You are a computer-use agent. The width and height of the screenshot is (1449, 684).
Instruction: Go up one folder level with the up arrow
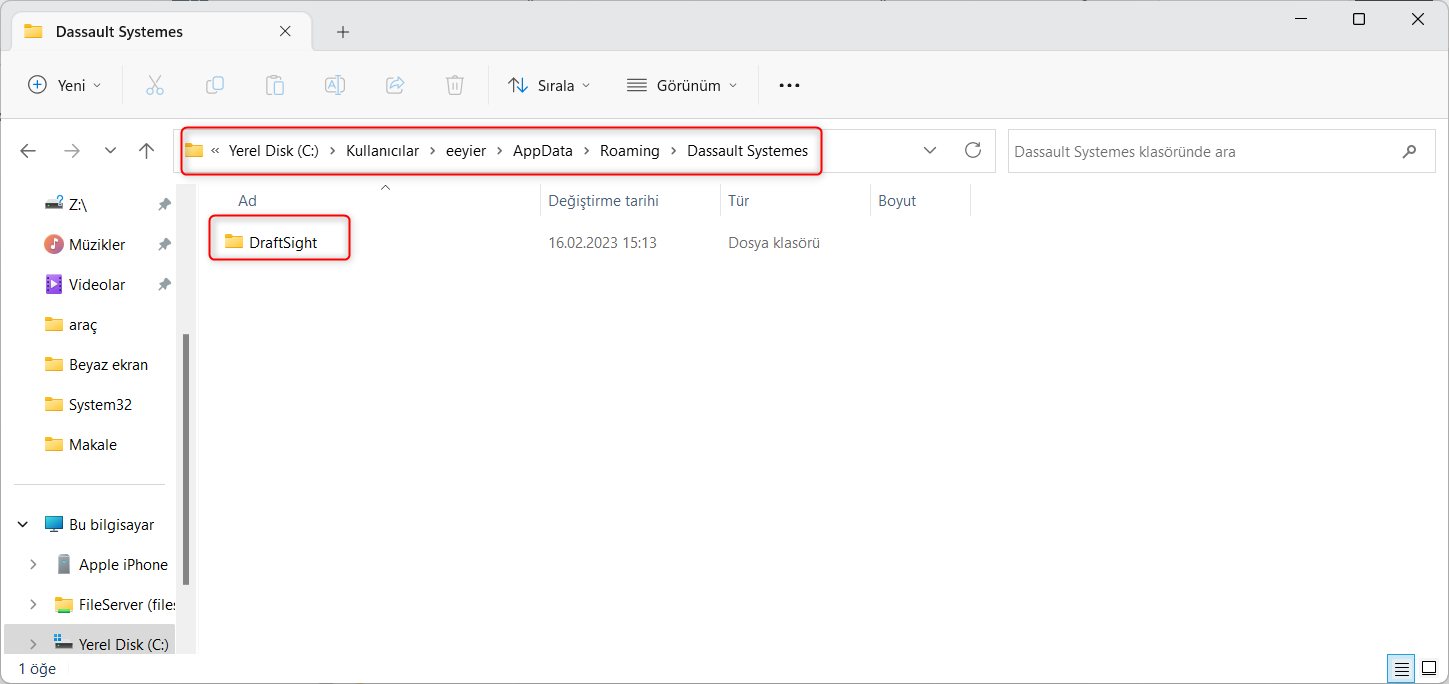coord(146,150)
